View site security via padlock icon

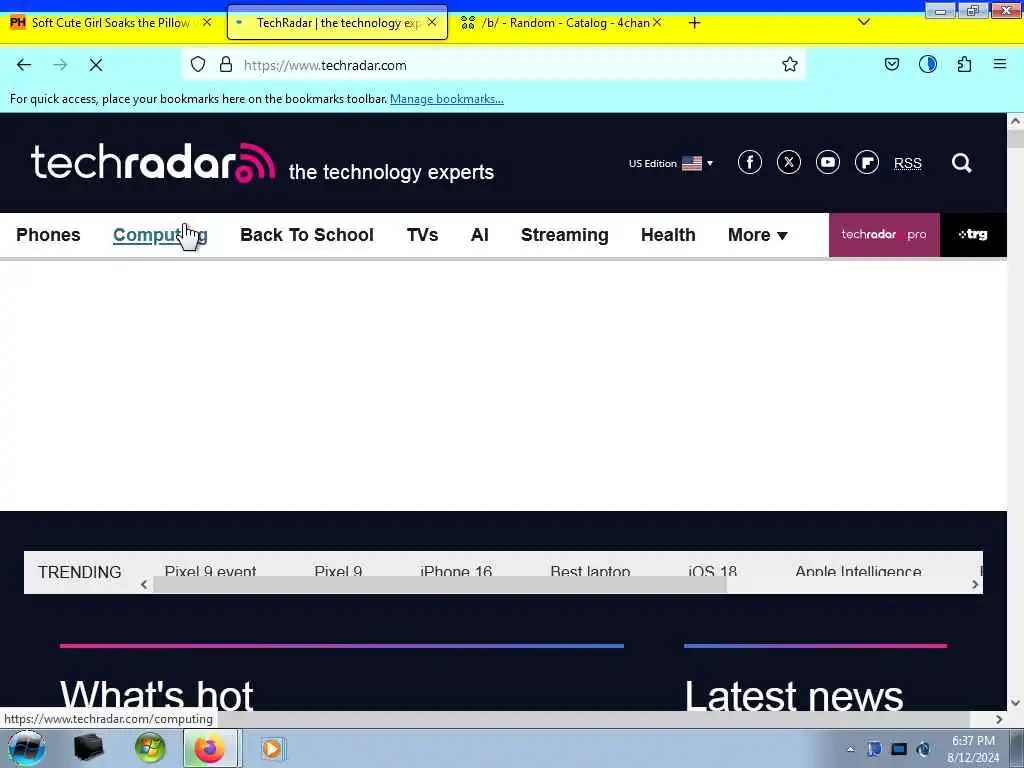226,65
